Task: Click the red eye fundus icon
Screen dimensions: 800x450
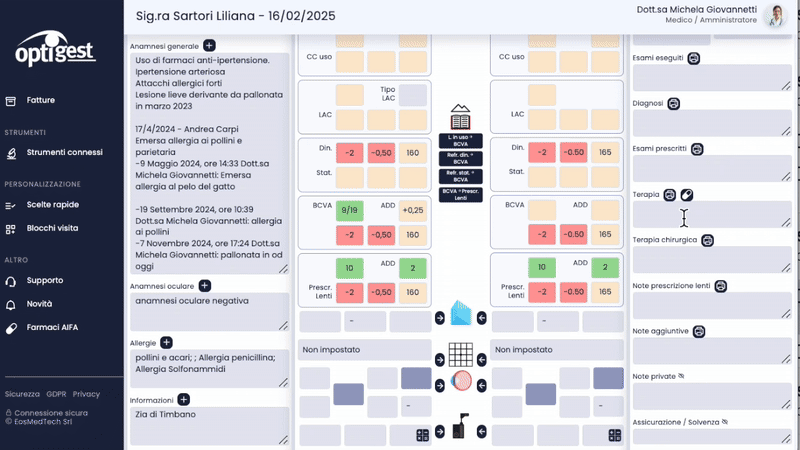Action: coord(461,381)
